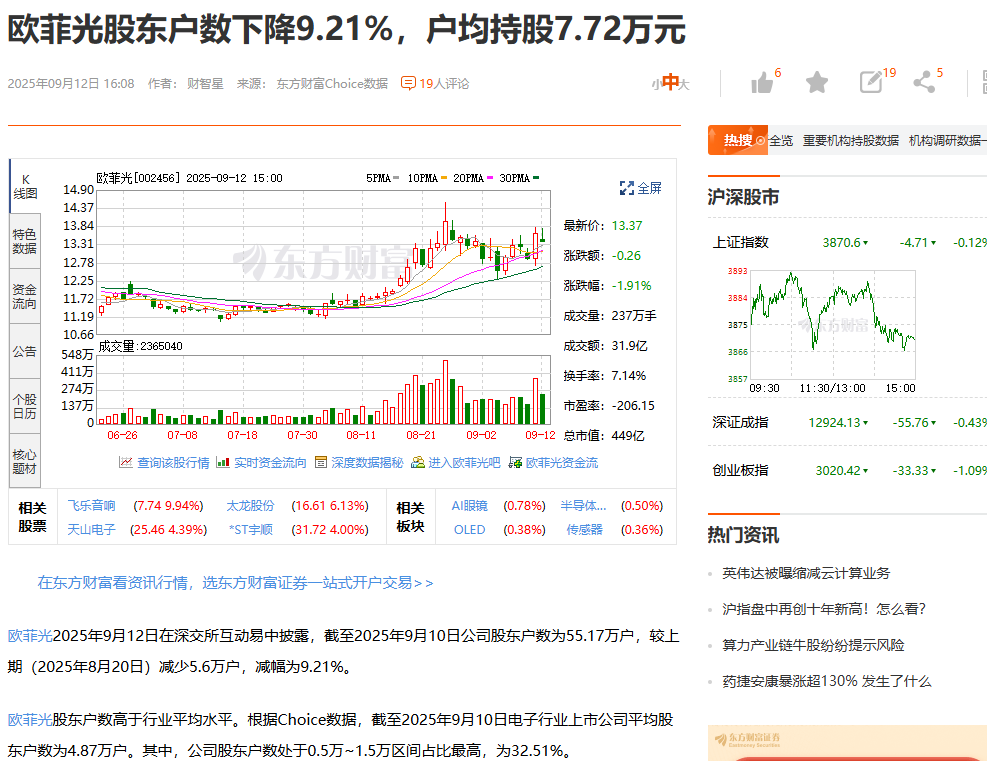Favorite the article with star icon
The image size is (987, 761).
coord(816,82)
